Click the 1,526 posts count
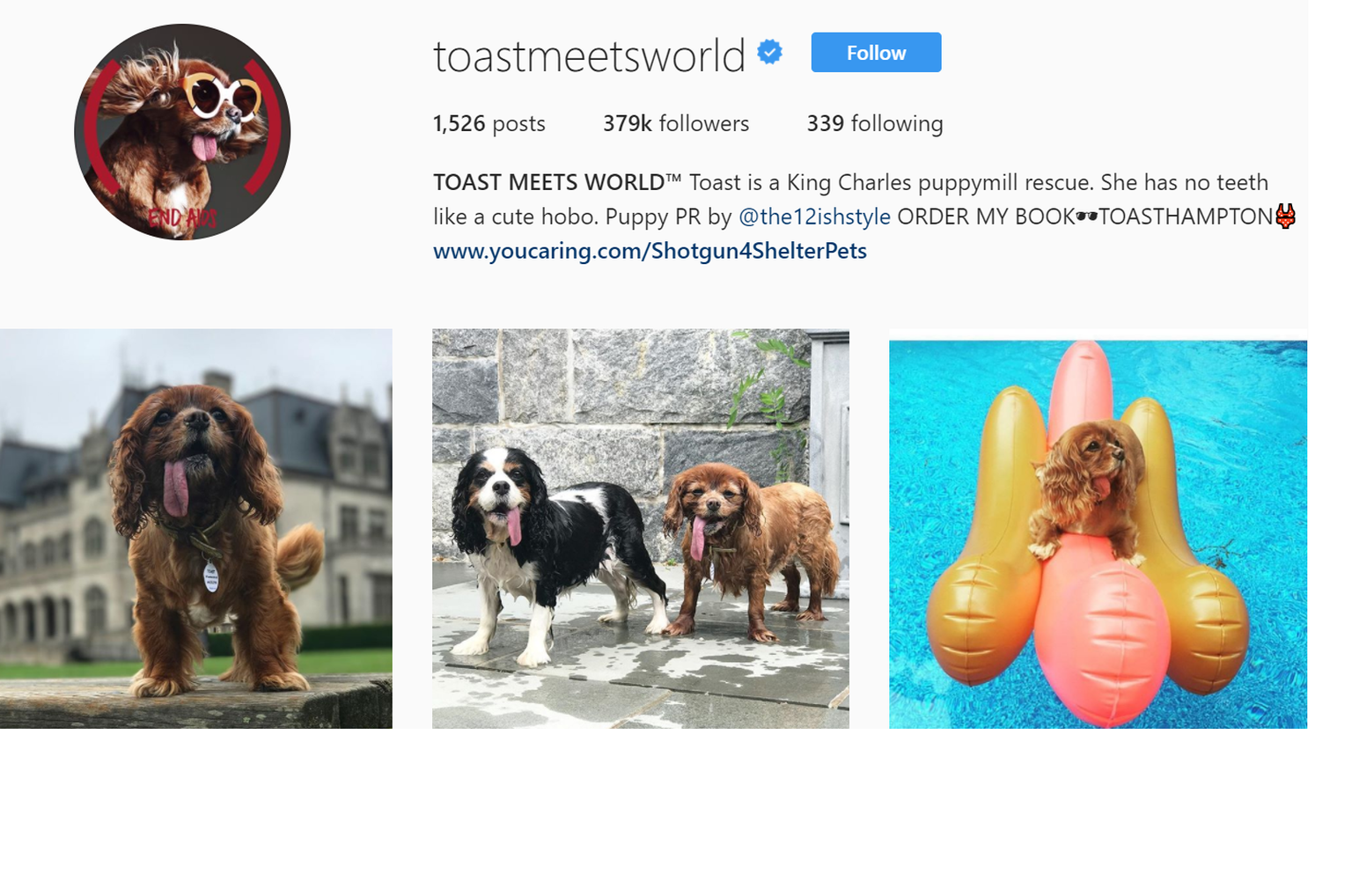The height and width of the screenshot is (896, 1352). tap(489, 123)
